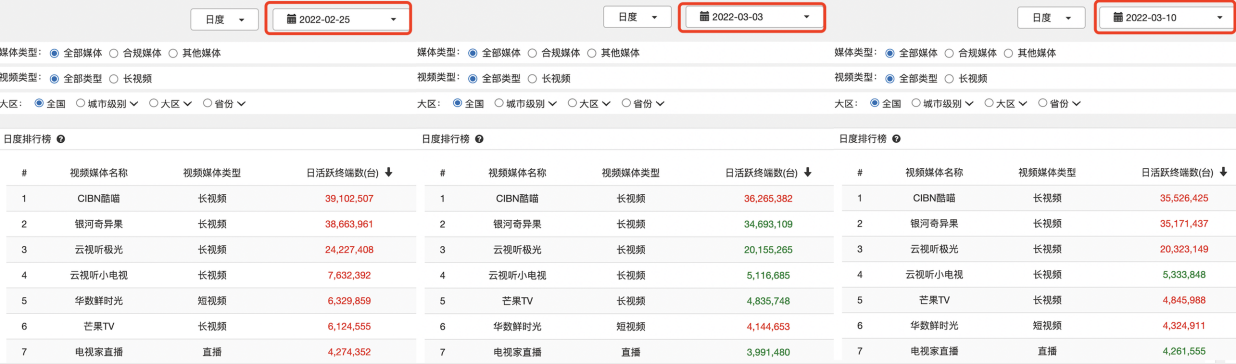The height and width of the screenshot is (364, 1236).
Task: Open the 2022-03-03 date picker
Action: tap(754, 17)
